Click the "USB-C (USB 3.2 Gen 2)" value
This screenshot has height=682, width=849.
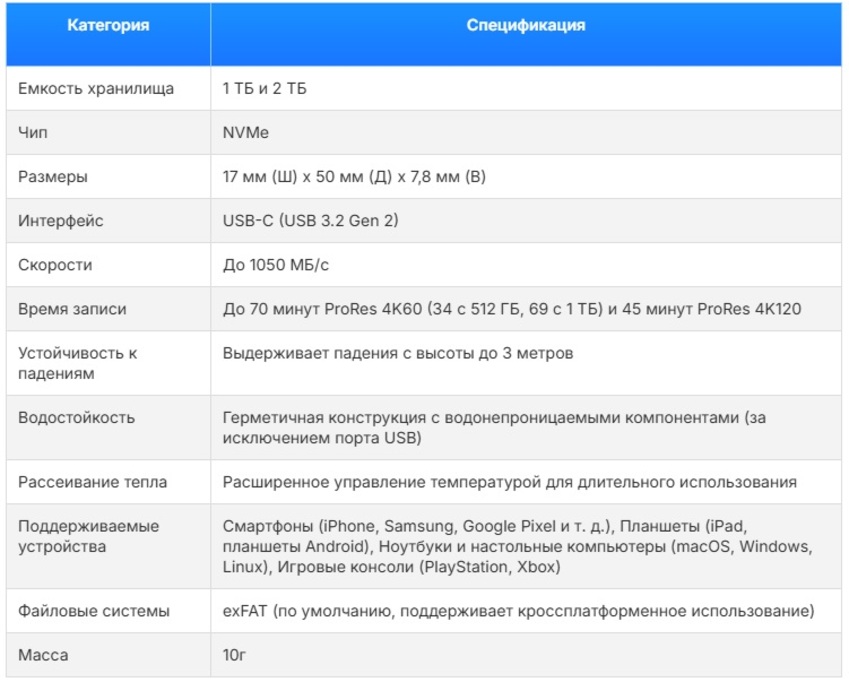pos(310,221)
